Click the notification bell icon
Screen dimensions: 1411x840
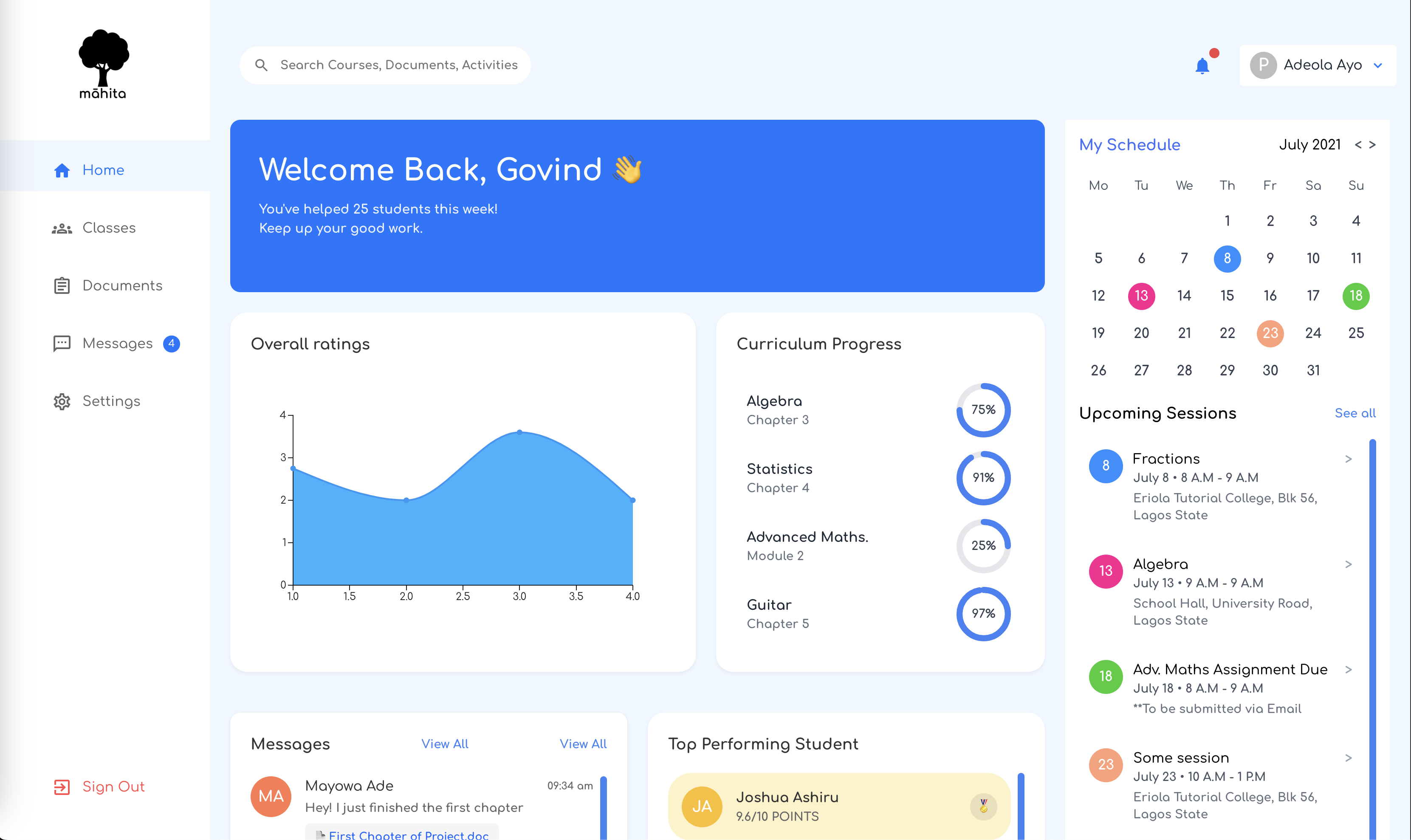(1202, 66)
